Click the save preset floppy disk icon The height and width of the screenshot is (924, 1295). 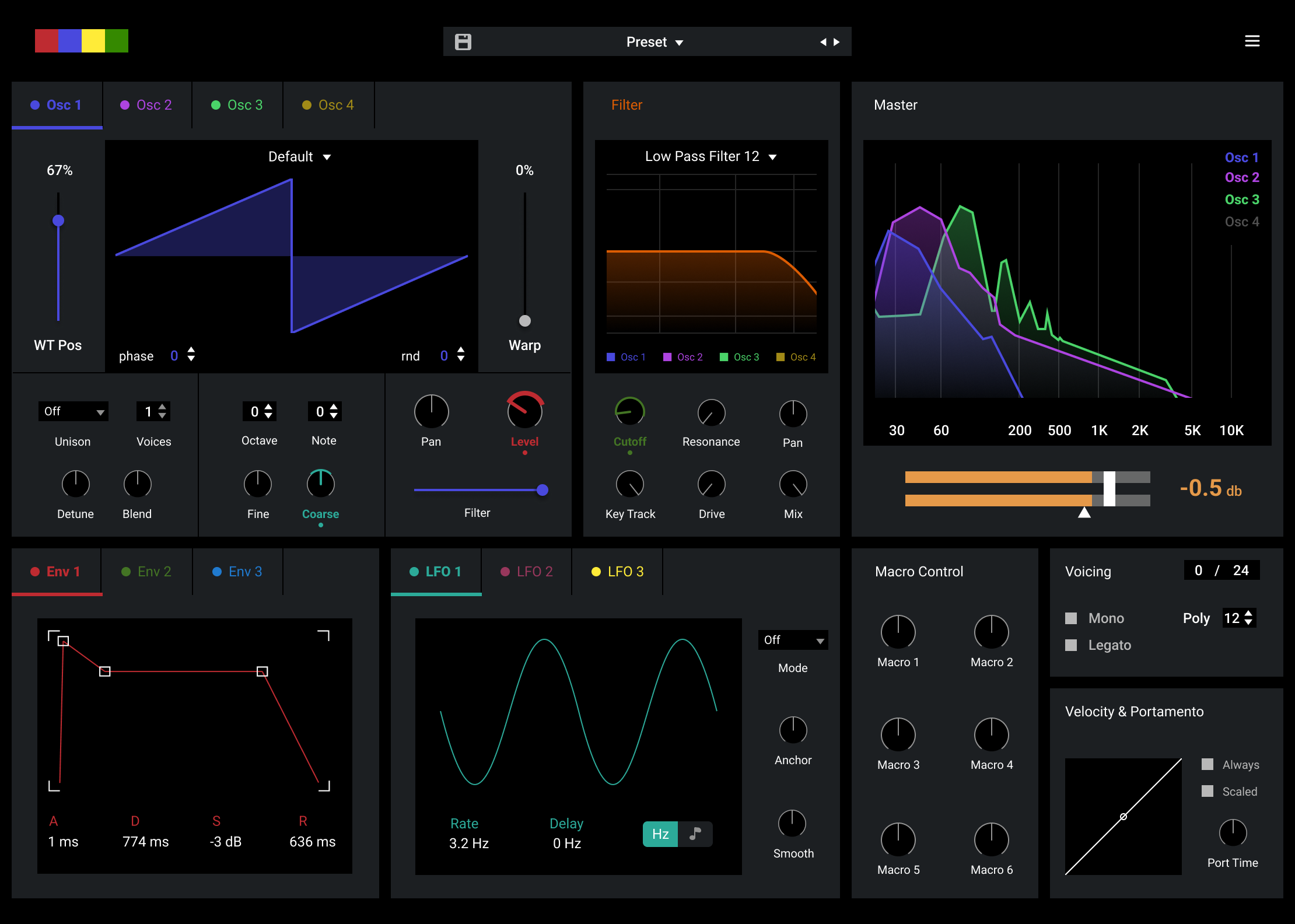pos(463,42)
